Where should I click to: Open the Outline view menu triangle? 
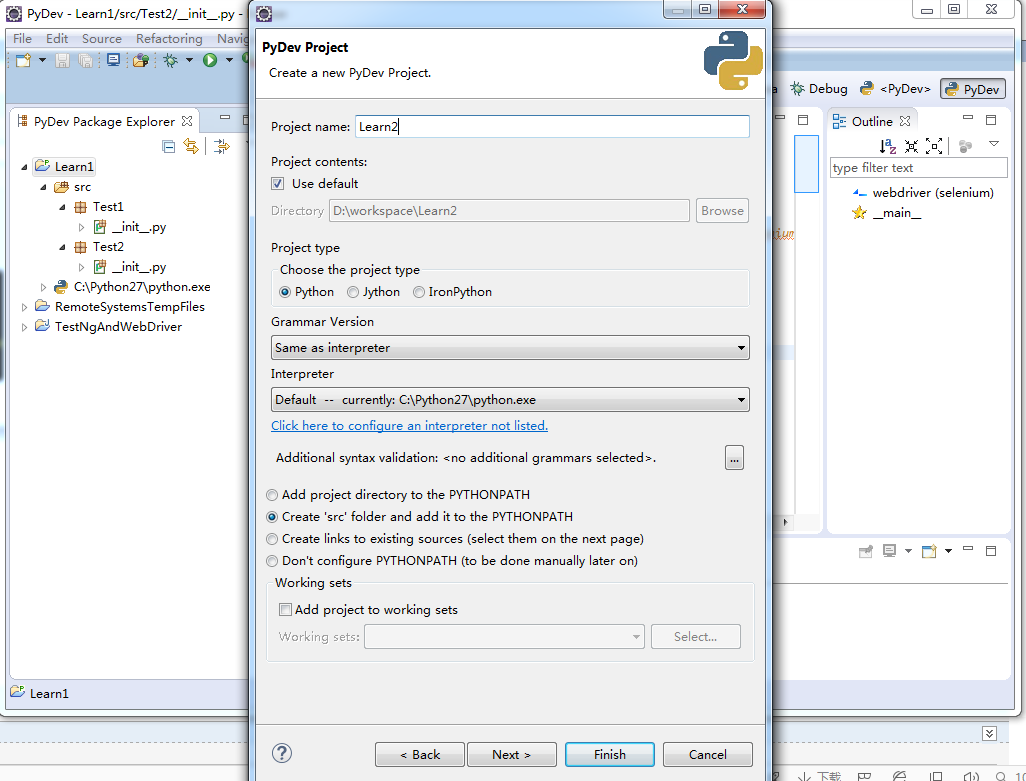[993, 143]
